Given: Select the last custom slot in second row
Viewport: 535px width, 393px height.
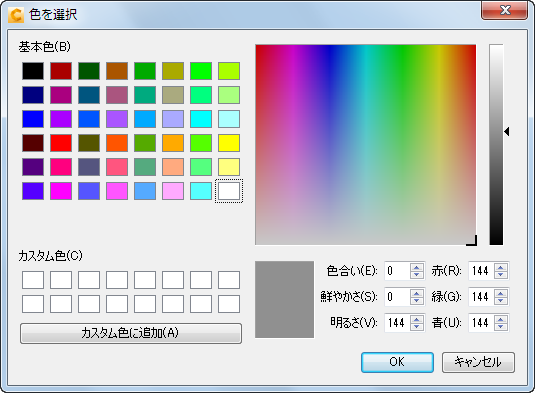Looking at the screenshot, I should click(229, 304).
